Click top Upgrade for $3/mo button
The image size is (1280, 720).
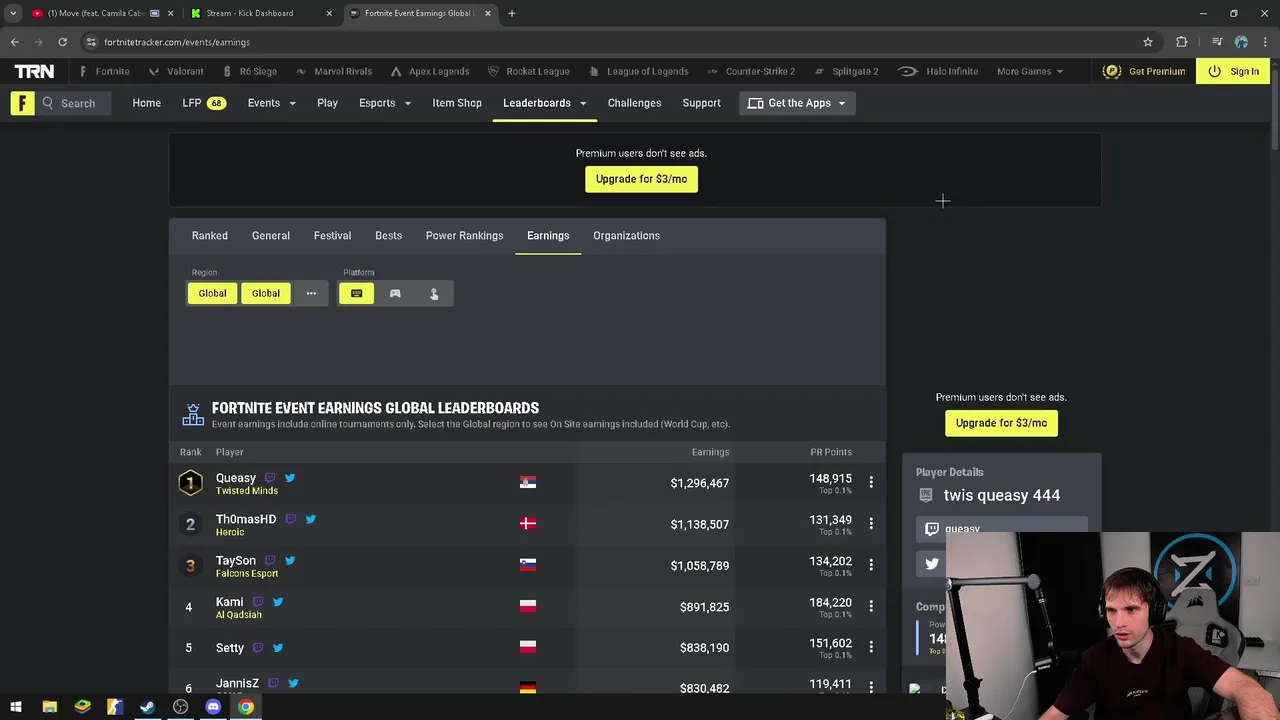(x=641, y=179)
